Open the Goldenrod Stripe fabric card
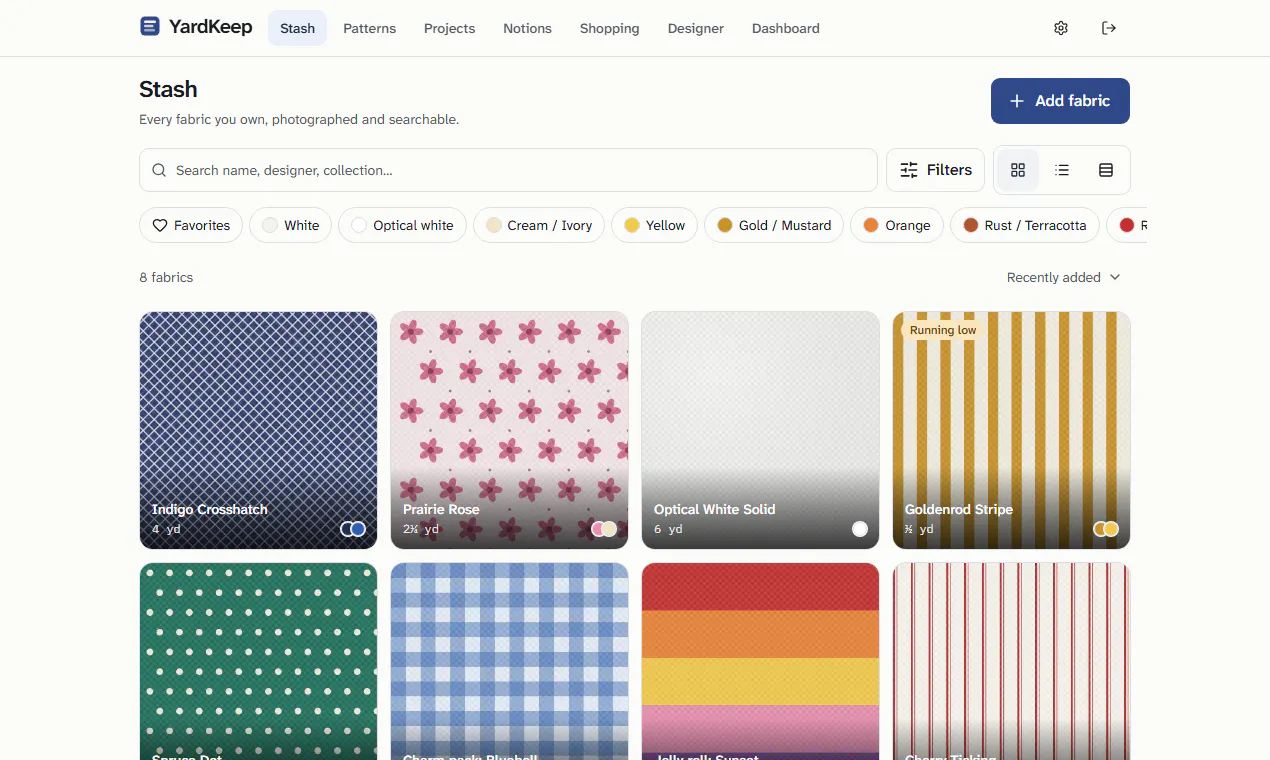This screenshot has height=760, width=1270. click(1011, 430)
